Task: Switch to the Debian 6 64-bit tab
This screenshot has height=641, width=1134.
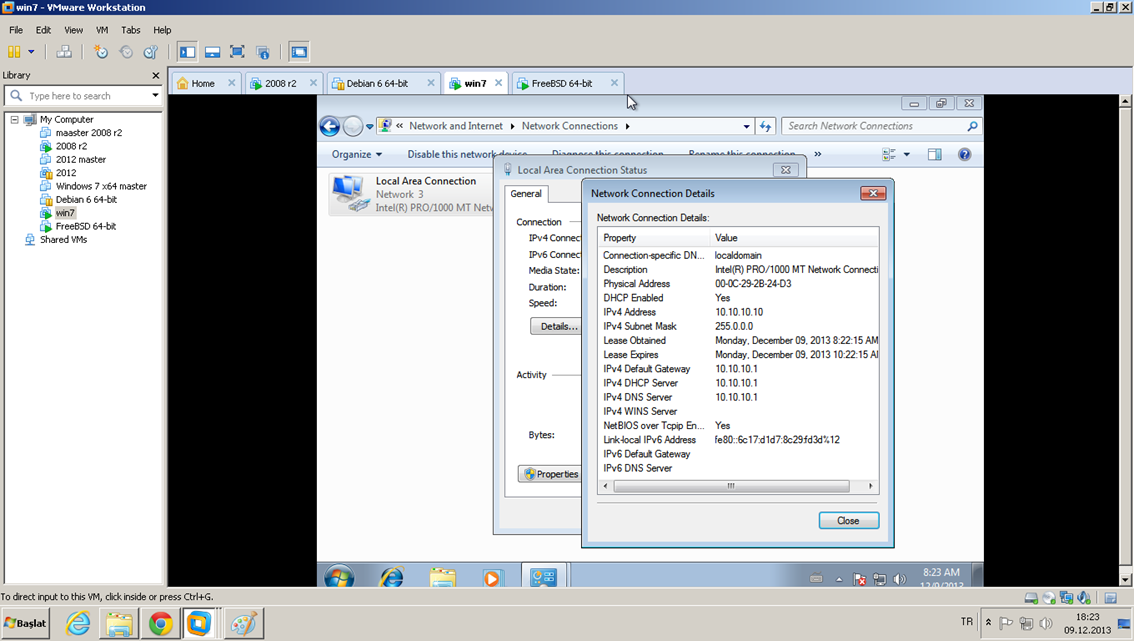Action: click(x=377, y=83)
